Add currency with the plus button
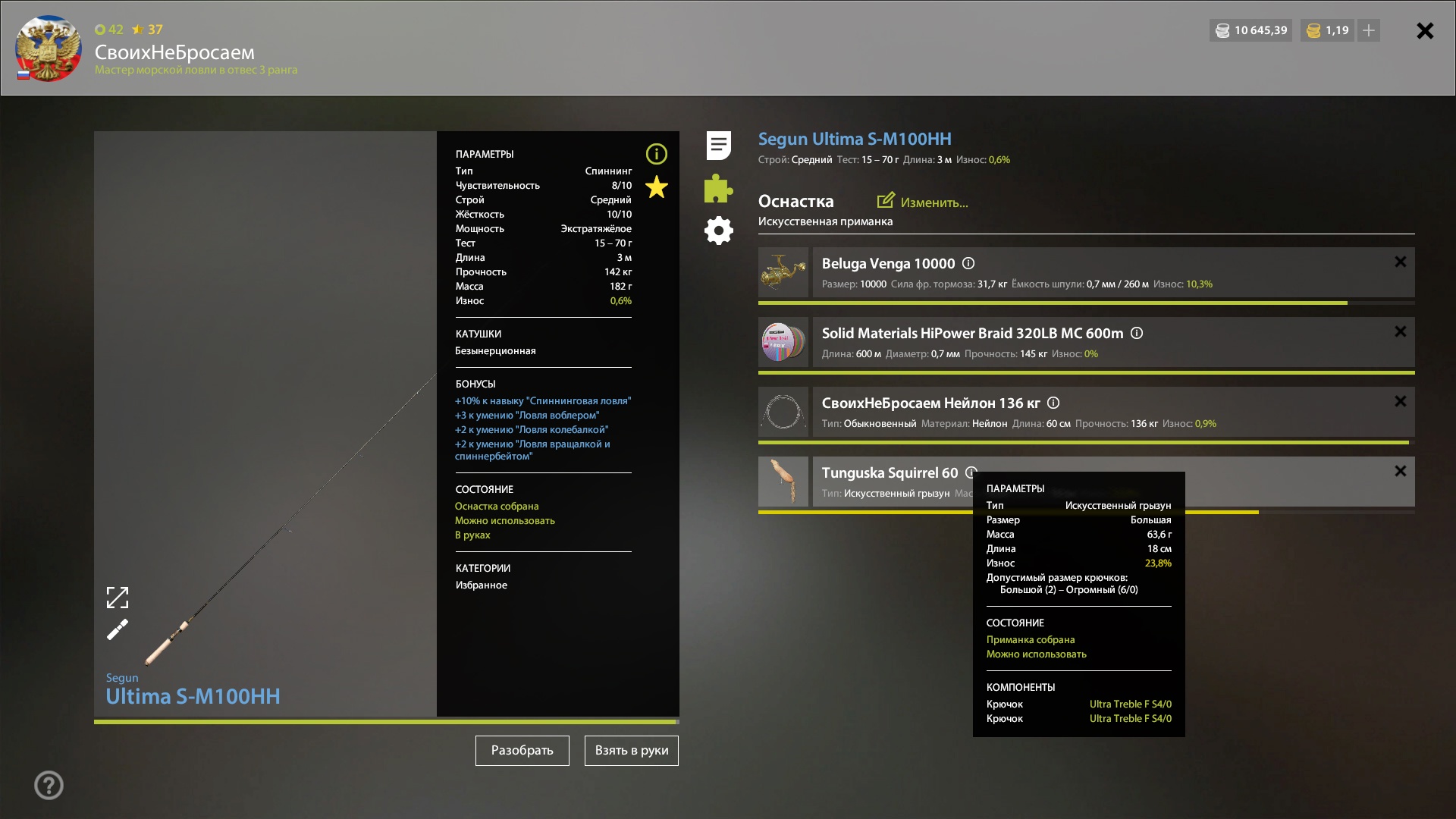 (x=1369, y=30)
